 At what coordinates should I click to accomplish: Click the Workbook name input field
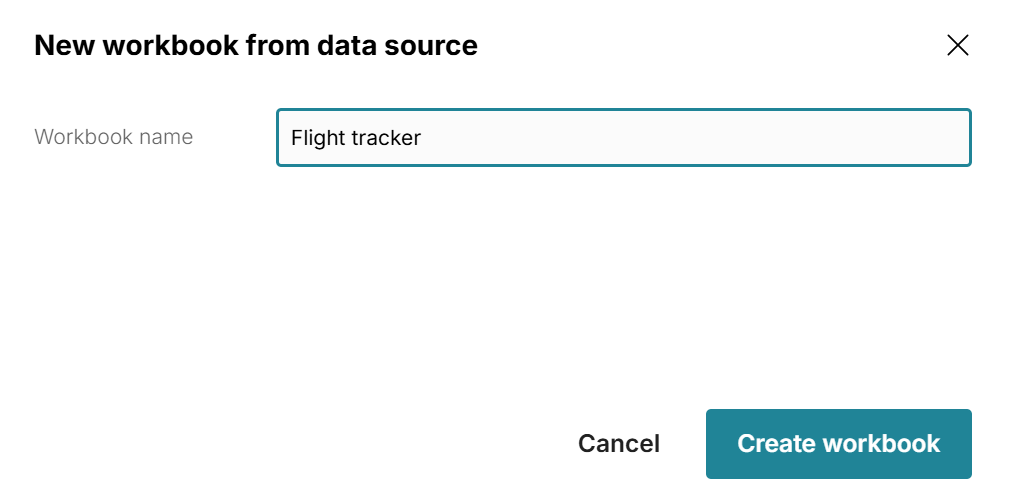coord(623,137)
